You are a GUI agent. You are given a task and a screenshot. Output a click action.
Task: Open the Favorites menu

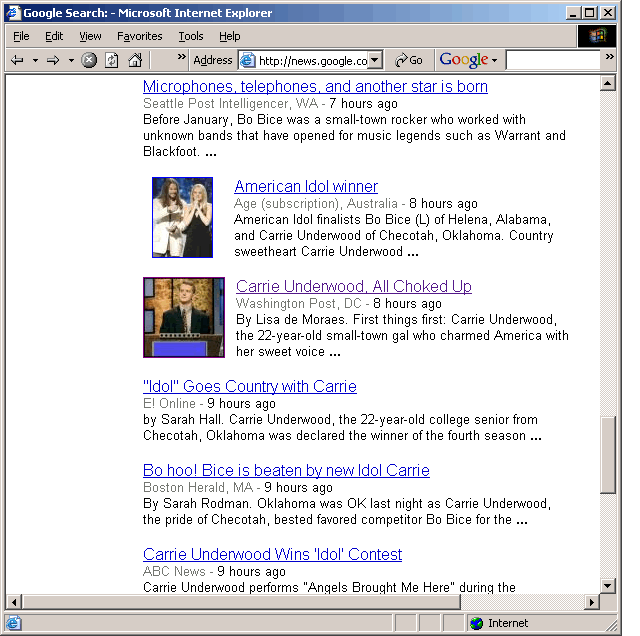[140, 36]
